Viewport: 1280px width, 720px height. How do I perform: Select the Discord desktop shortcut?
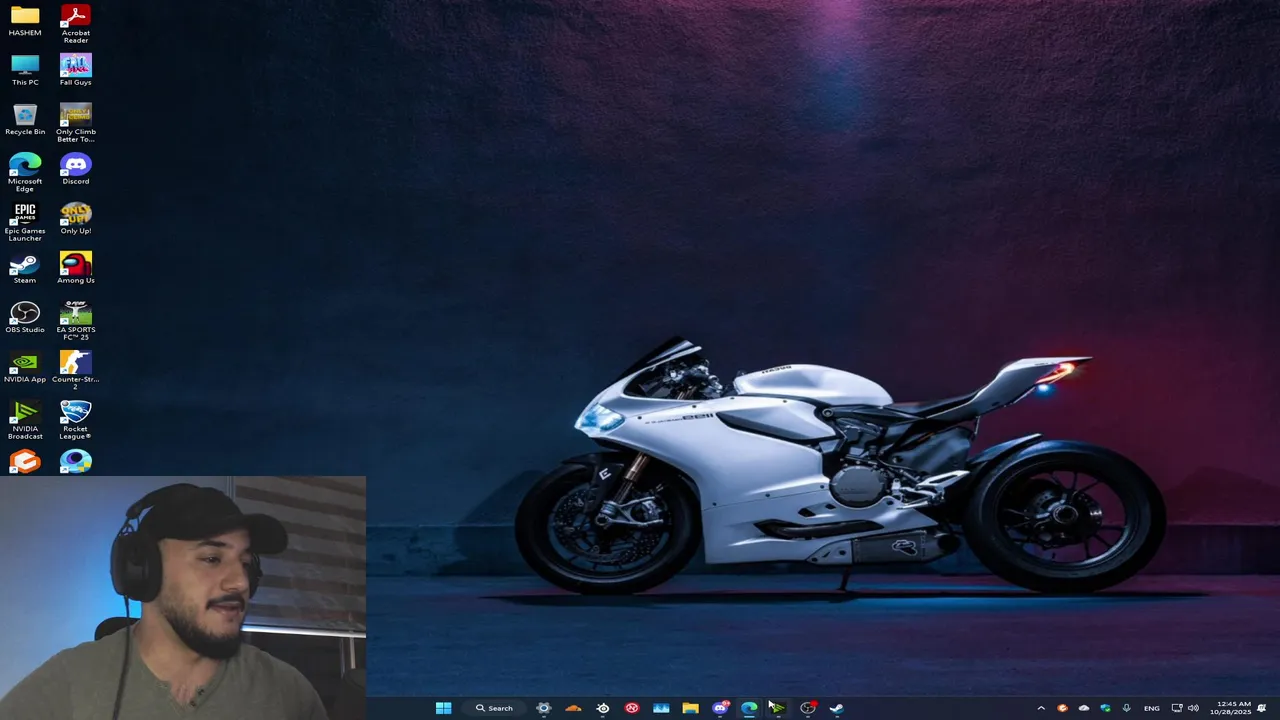coord(75,169)
